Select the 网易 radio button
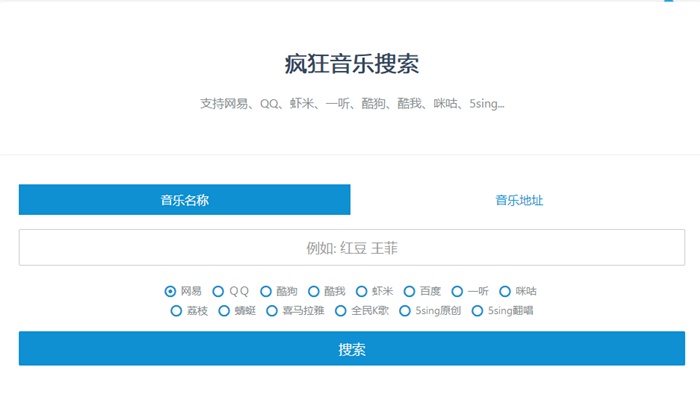Screen dimensions: 700x398 170,291
